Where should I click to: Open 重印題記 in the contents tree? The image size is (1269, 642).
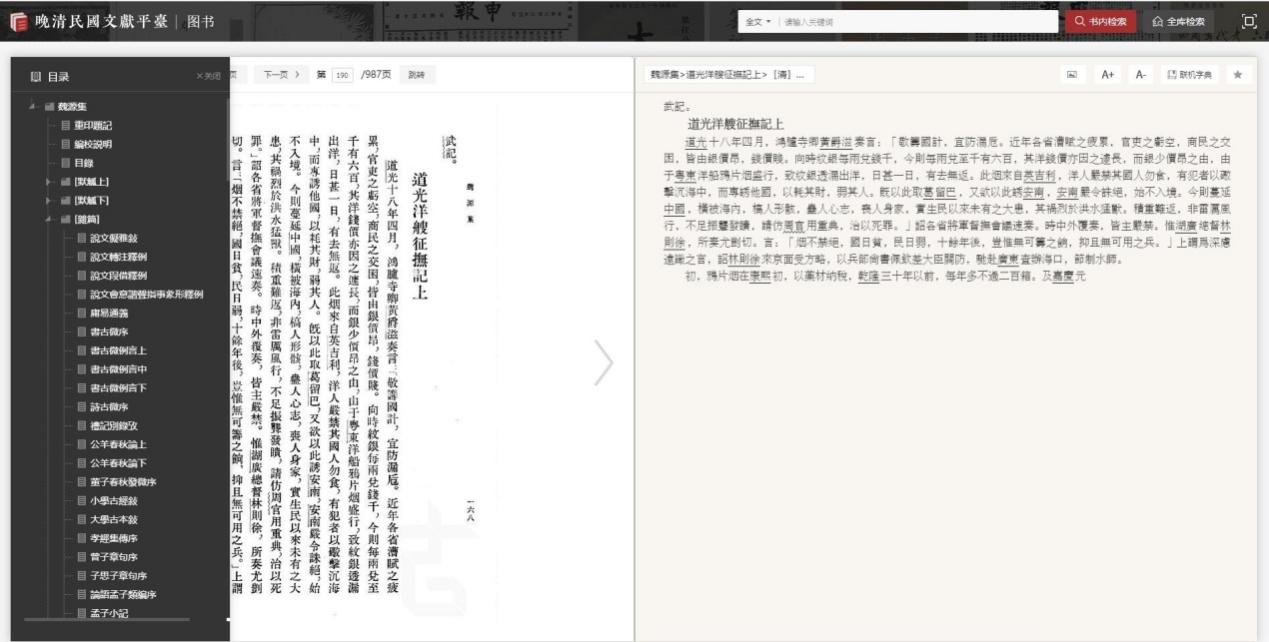(x=93, y=125)
